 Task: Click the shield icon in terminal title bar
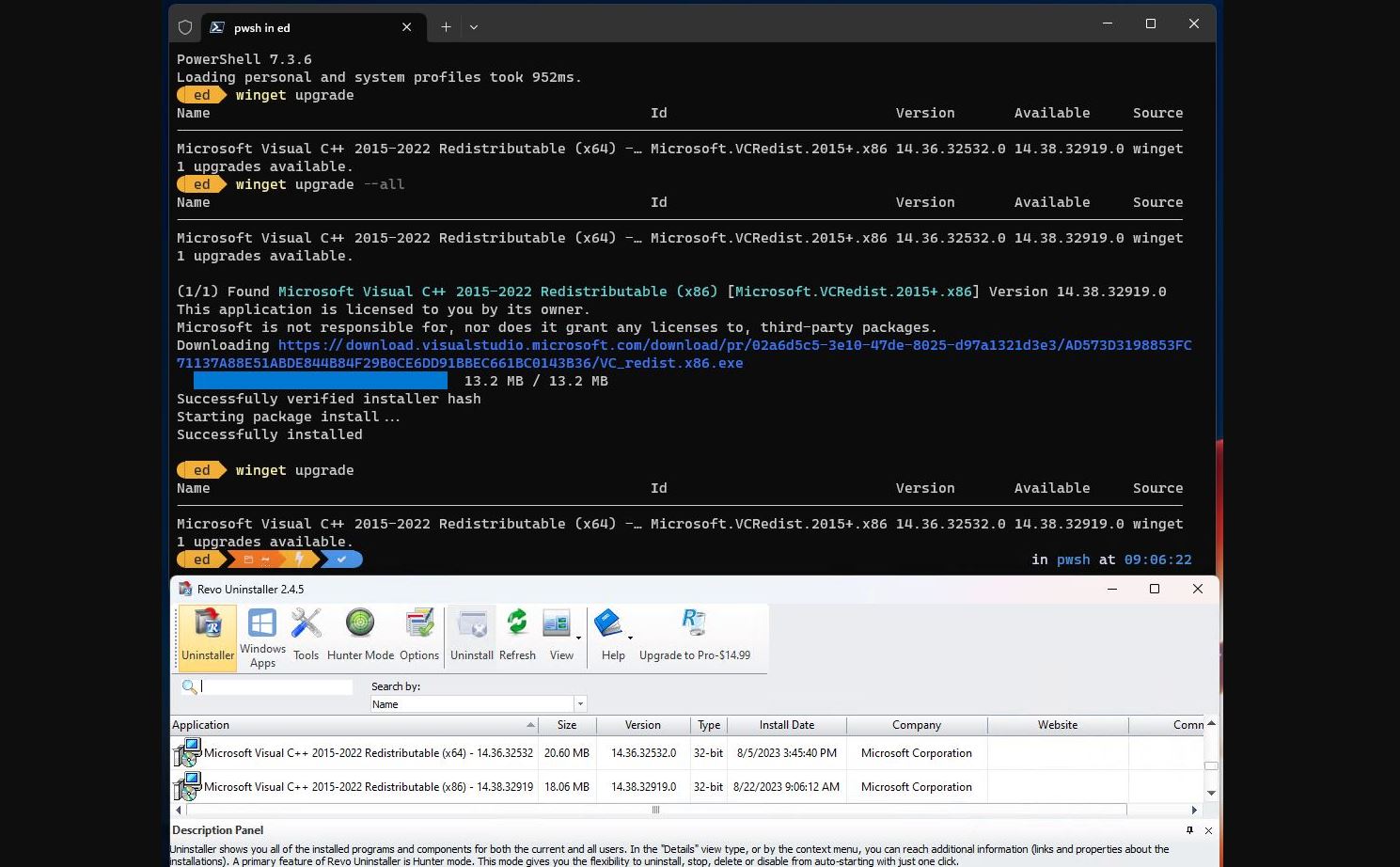[x=185, y=27]
